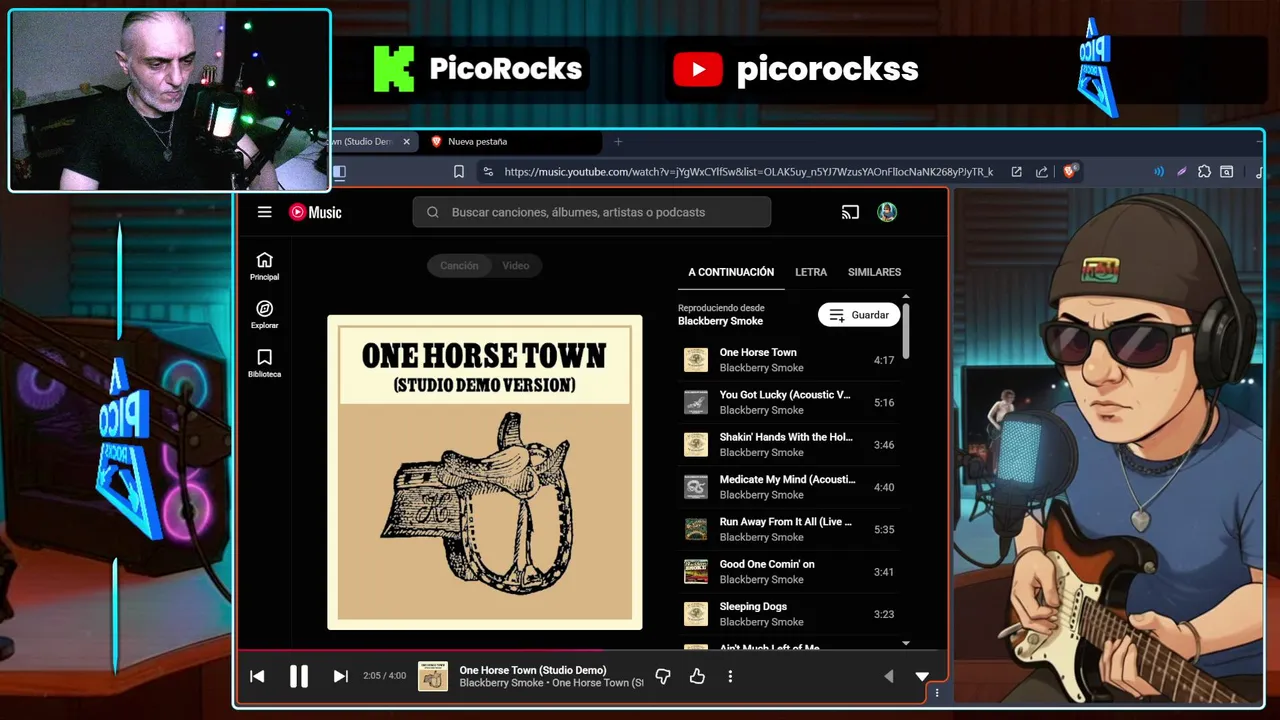Click the open-in-app icon in address bar
Screen dimensions: 1280x720
click(1016, 172)
